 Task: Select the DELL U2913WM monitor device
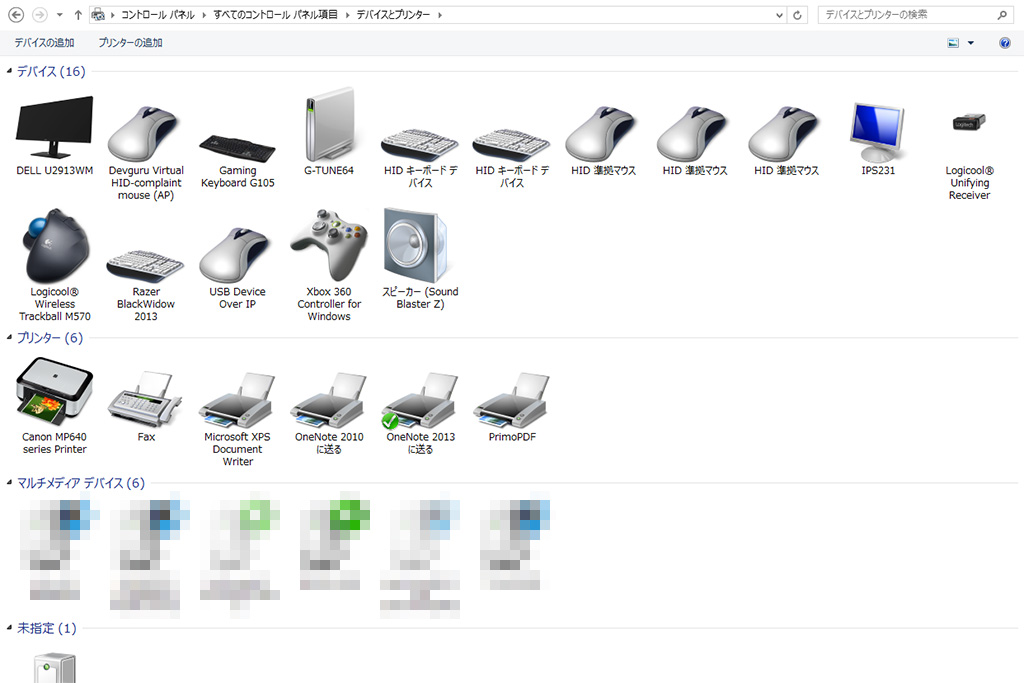55,136
